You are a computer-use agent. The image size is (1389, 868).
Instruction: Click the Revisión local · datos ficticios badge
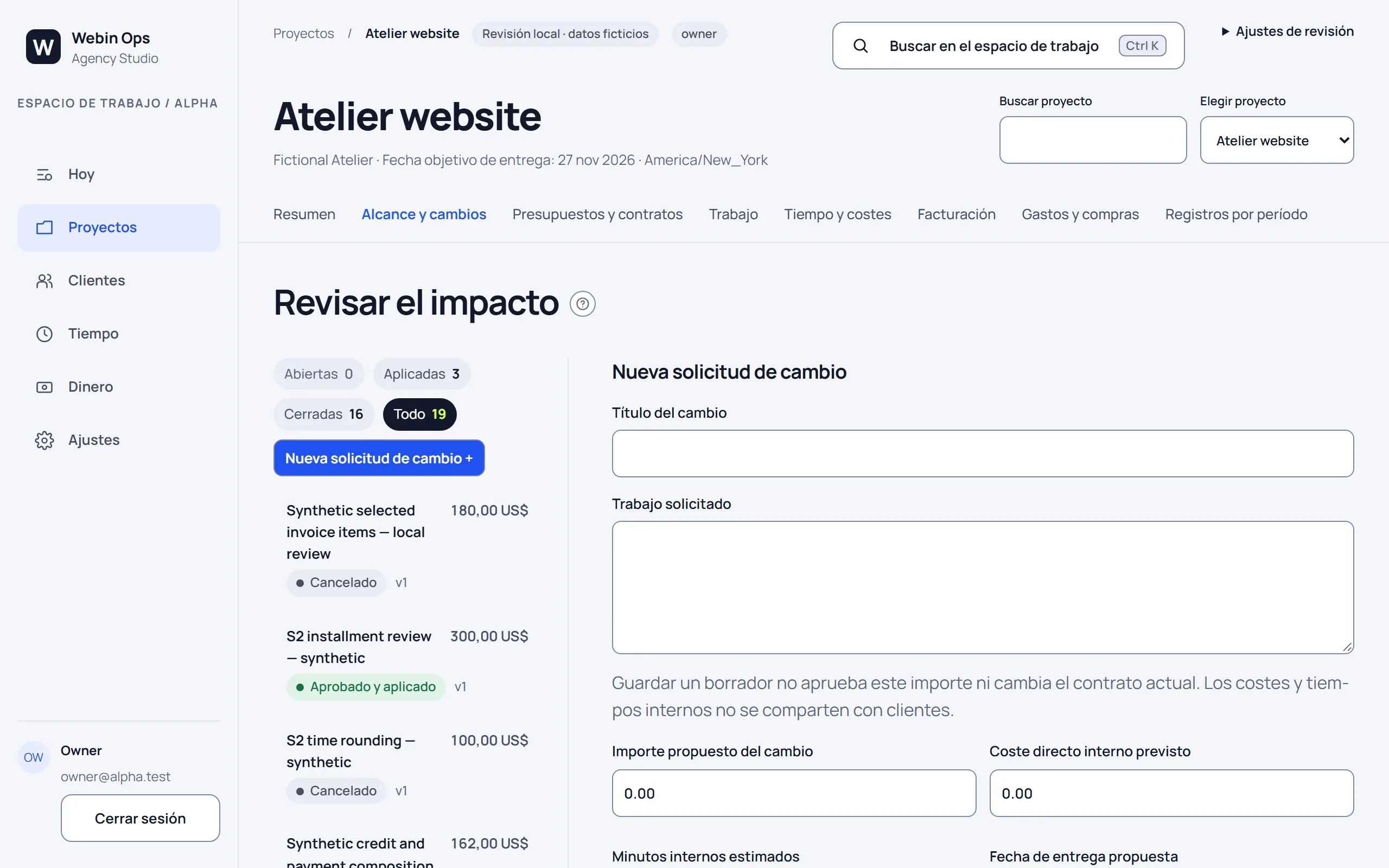pos(565,34)
